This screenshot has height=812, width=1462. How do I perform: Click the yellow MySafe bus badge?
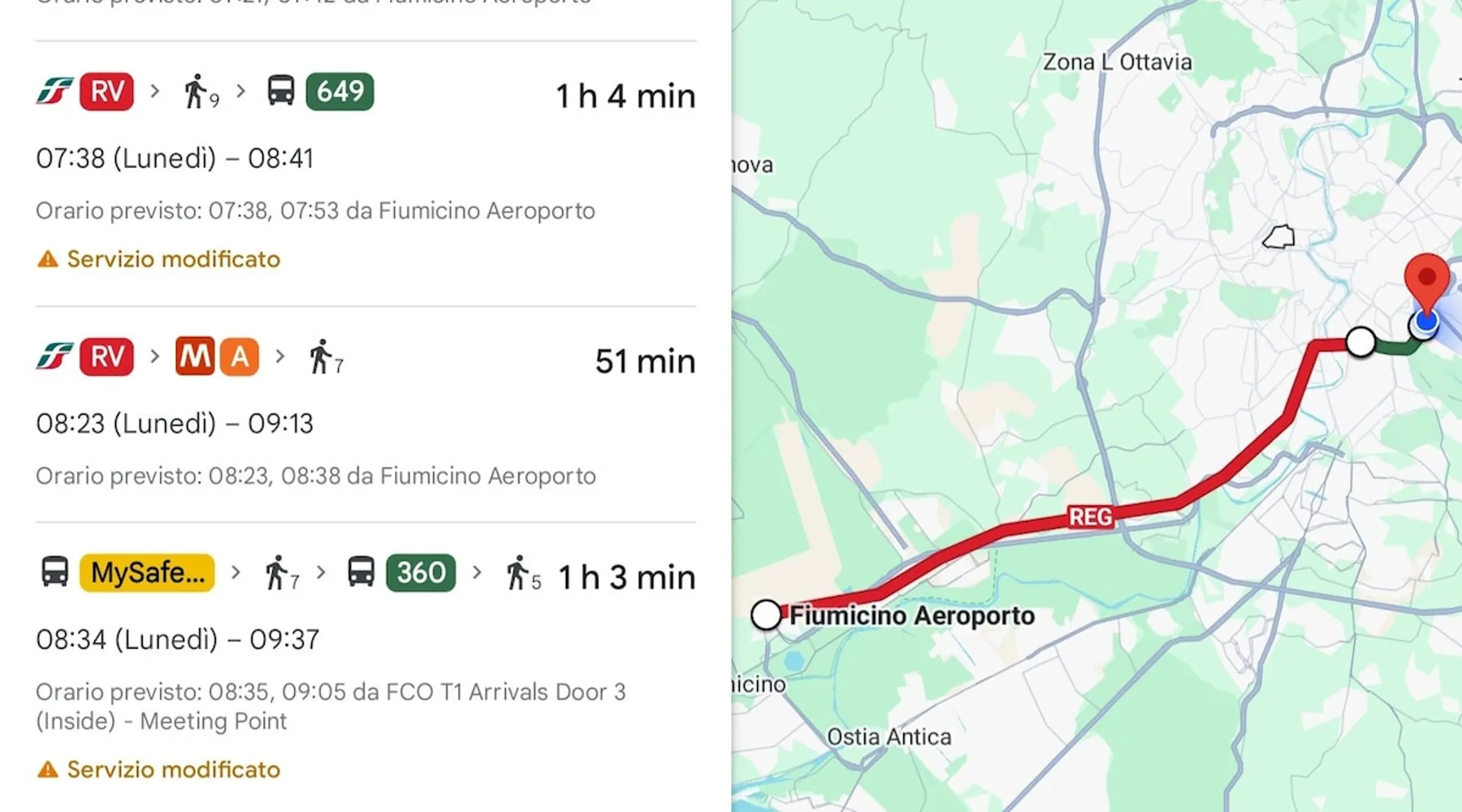click(147, 572)
